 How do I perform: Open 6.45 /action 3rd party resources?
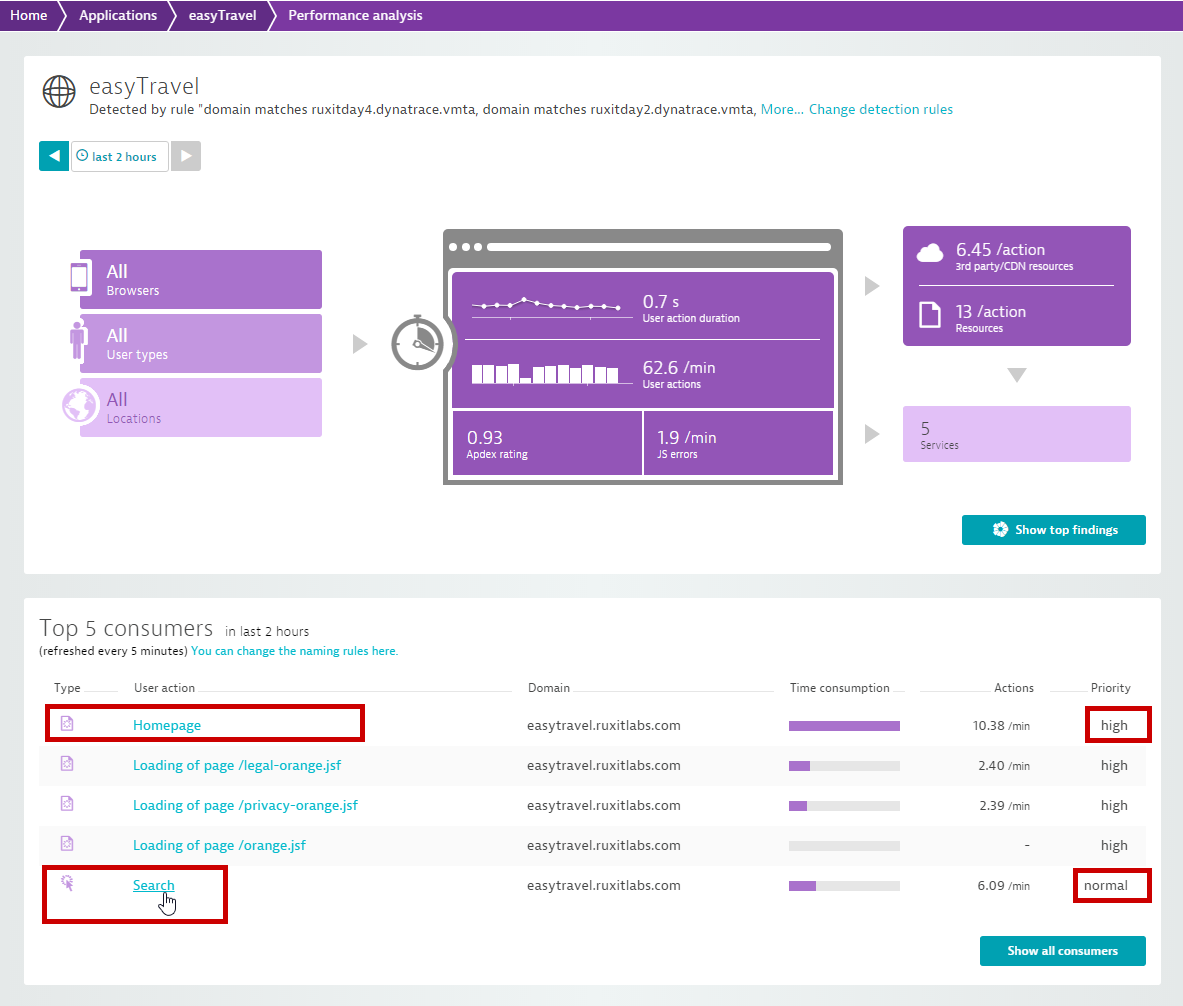pos(1016,256)
